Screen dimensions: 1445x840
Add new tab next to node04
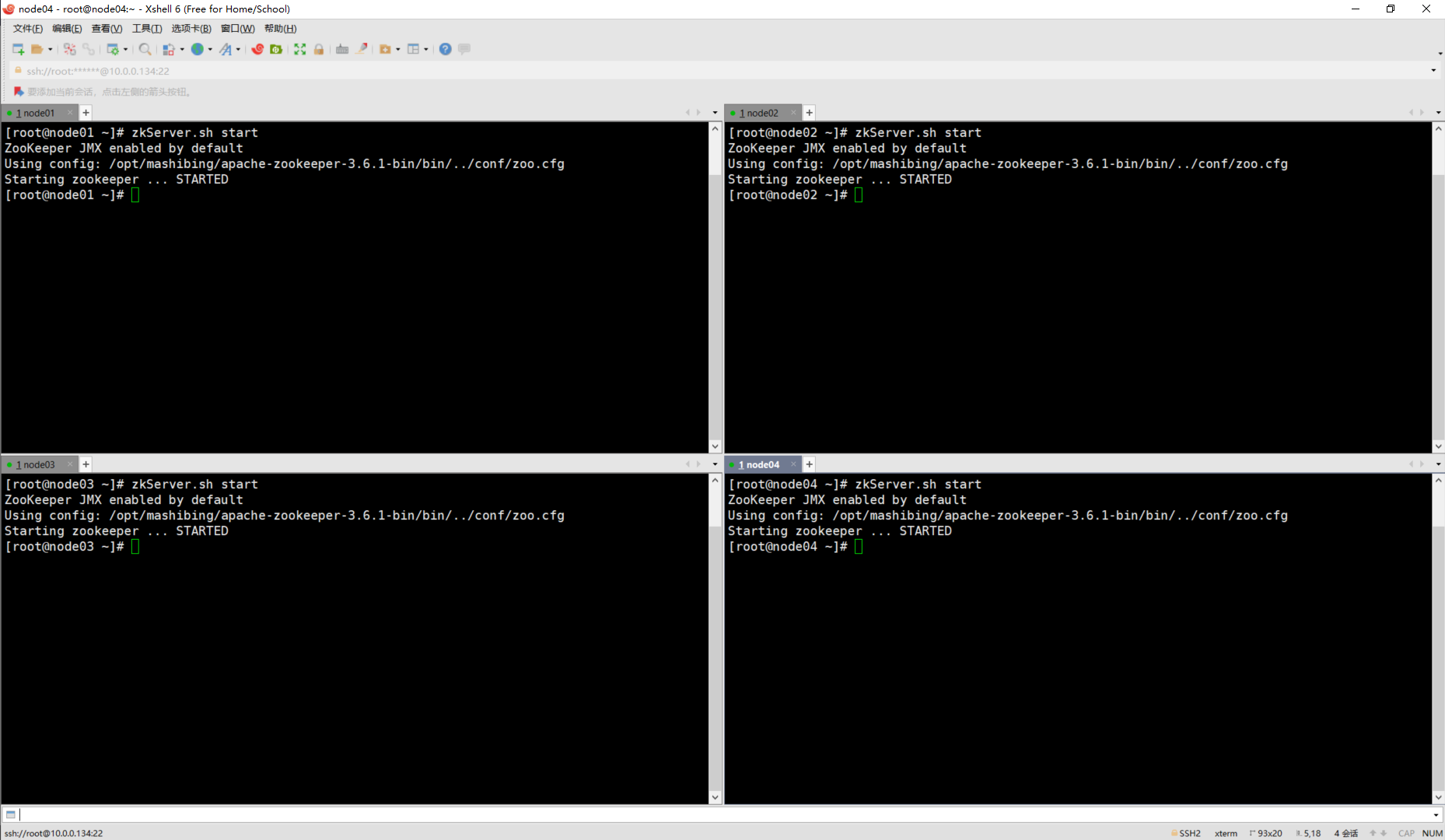click(810, 464)
